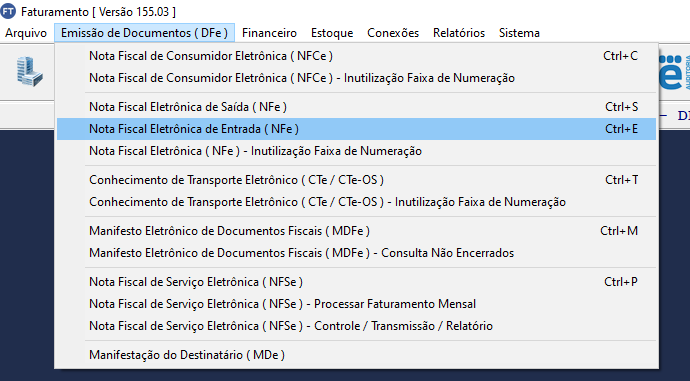Choose NFSe Processar Faturamento Mensal
This screenshot has height=381, width=690.
point(356,304)
